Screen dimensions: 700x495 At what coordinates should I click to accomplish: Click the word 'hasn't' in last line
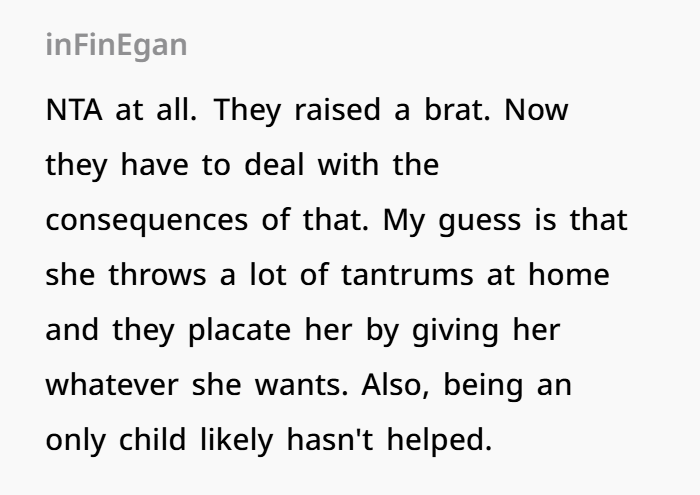[329, 440]
